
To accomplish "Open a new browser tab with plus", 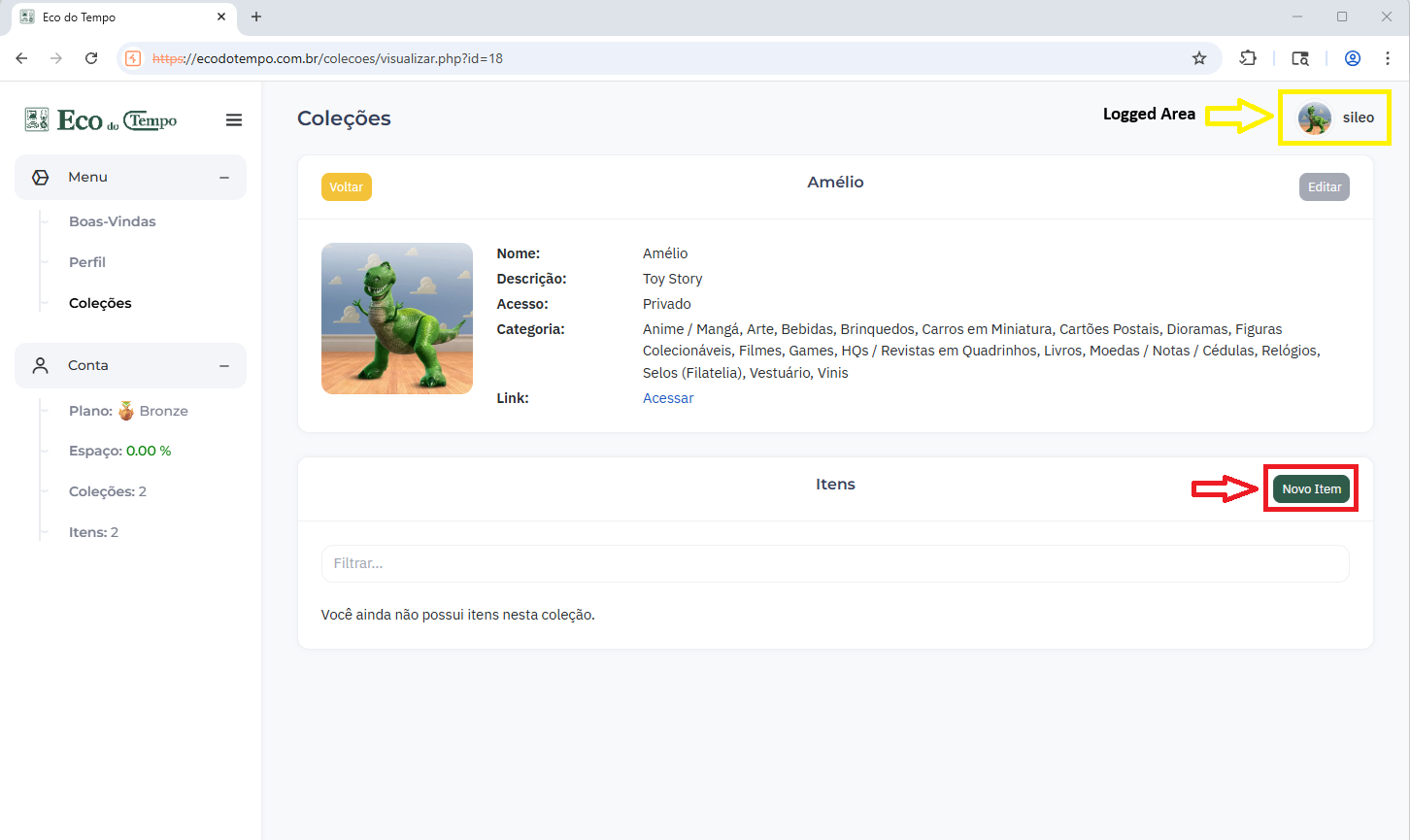I will click(256, 17).
